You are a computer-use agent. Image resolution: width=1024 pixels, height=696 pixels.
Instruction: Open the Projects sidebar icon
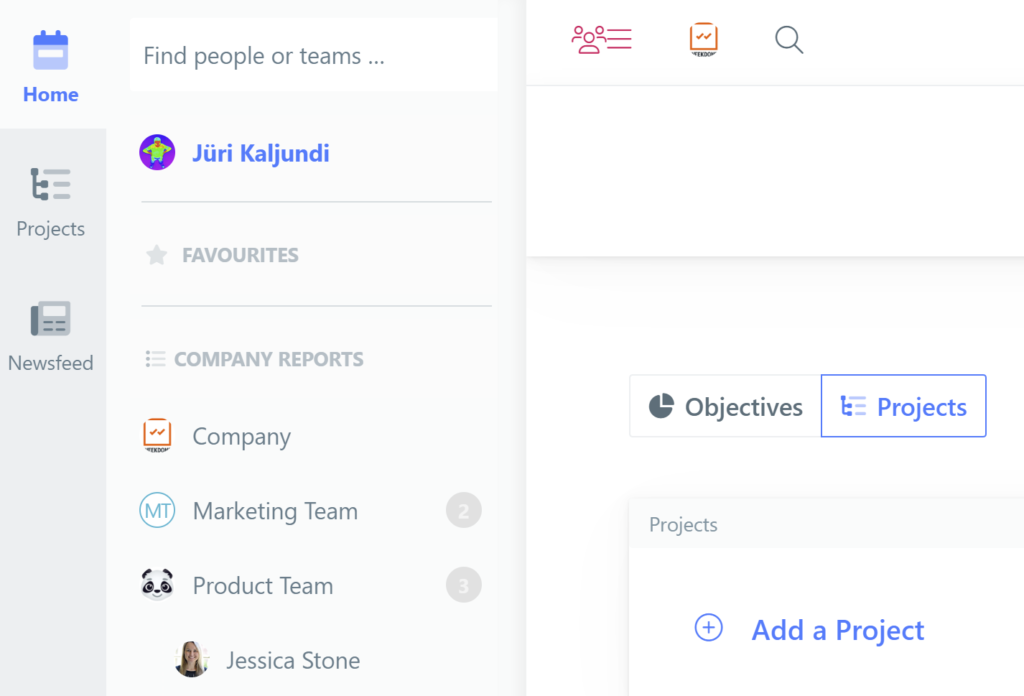click(x=50, y=184)
